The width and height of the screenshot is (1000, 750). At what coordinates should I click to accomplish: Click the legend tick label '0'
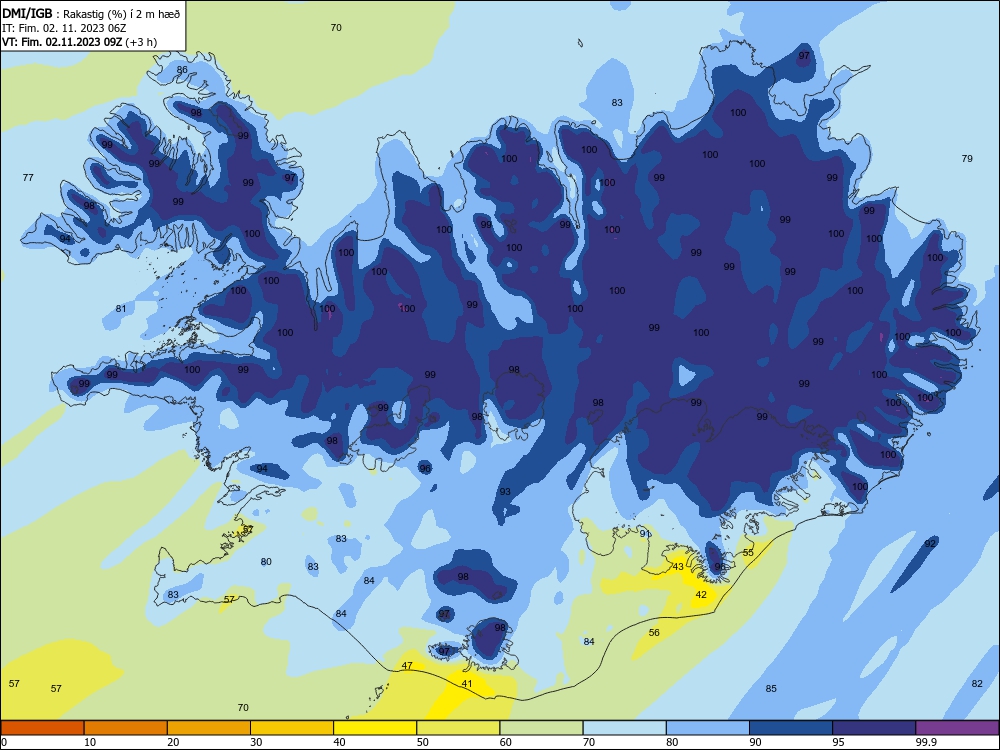pyautogui.click(x=4, y=742)
